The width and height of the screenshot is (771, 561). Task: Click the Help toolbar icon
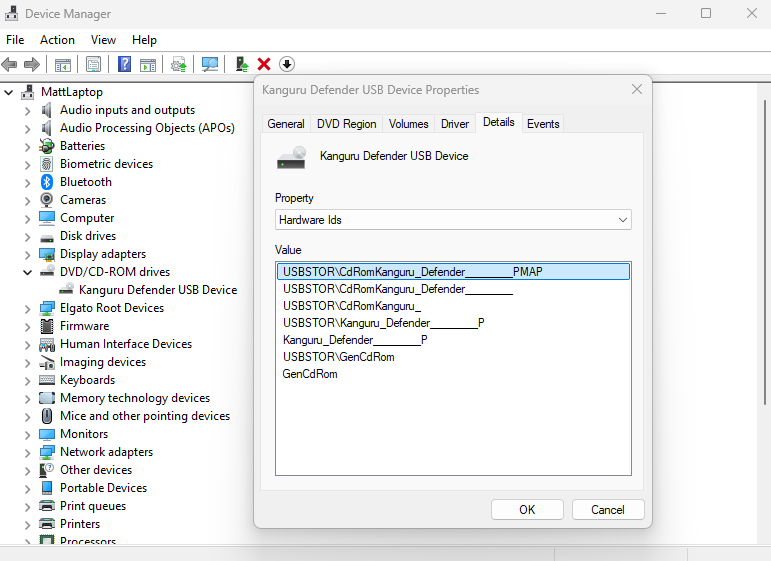coord(124,64)
